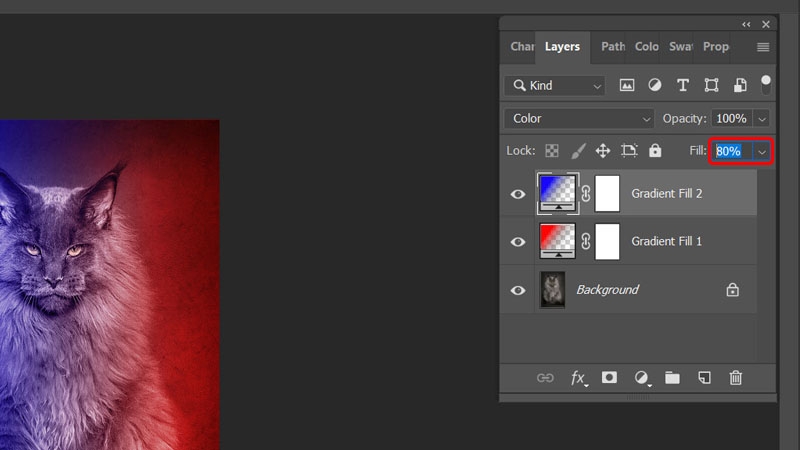Filter for adjustment layers icon
The width and height of the screenshot is (800, 450).
pyautogui.click(x=655, y=85)
